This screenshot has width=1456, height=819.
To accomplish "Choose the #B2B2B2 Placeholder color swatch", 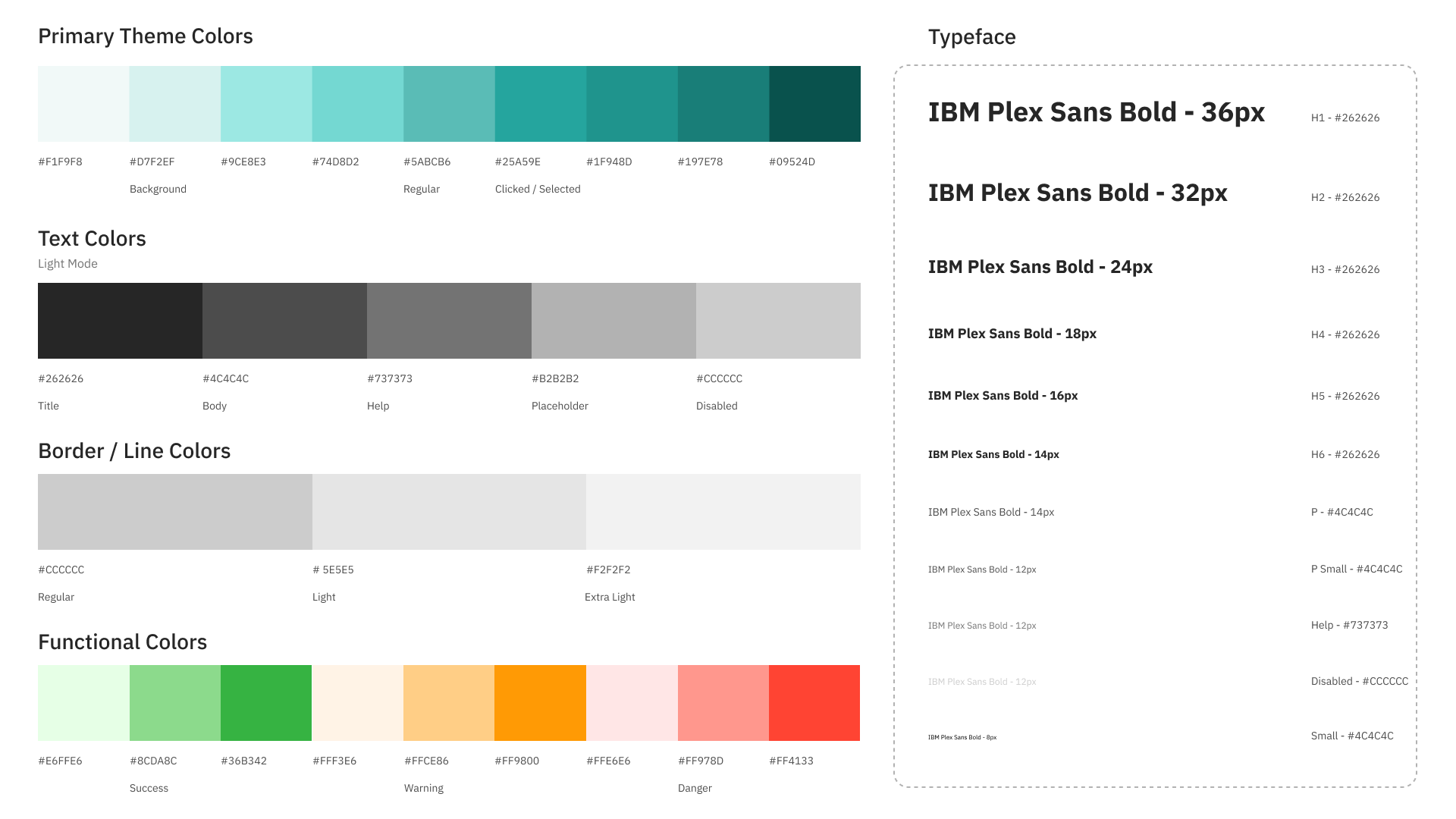I will pyautogui.click(x=613, y=321).
